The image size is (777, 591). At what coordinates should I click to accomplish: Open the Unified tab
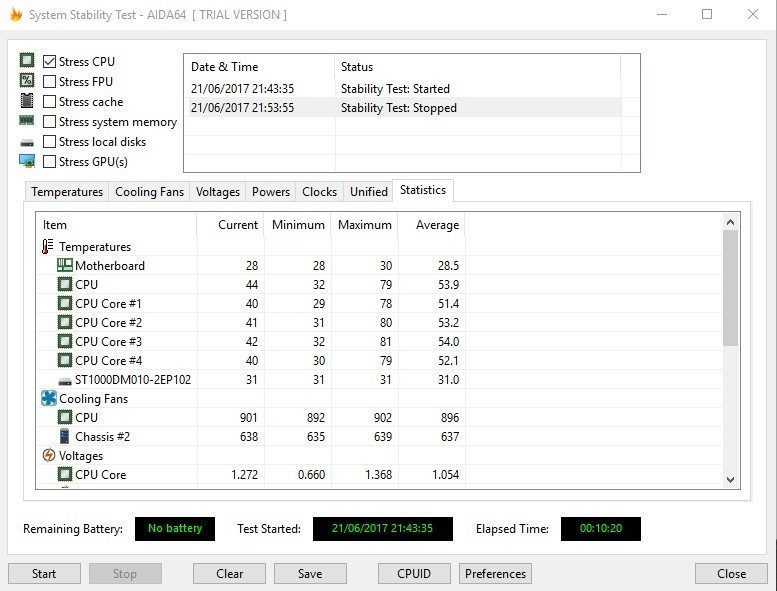point(369,192)
